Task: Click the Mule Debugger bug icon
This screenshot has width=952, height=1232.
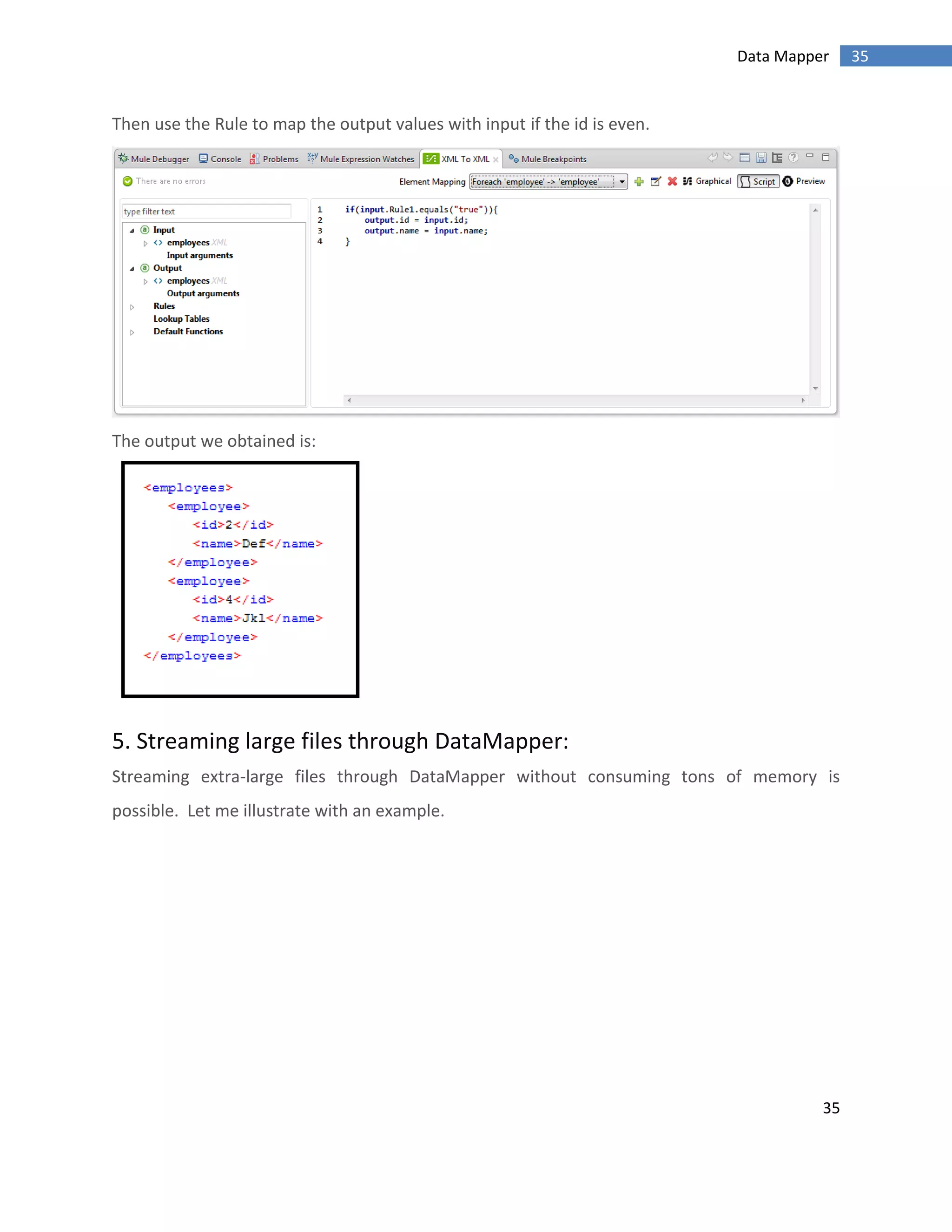Action: click(x=123, y=159)
